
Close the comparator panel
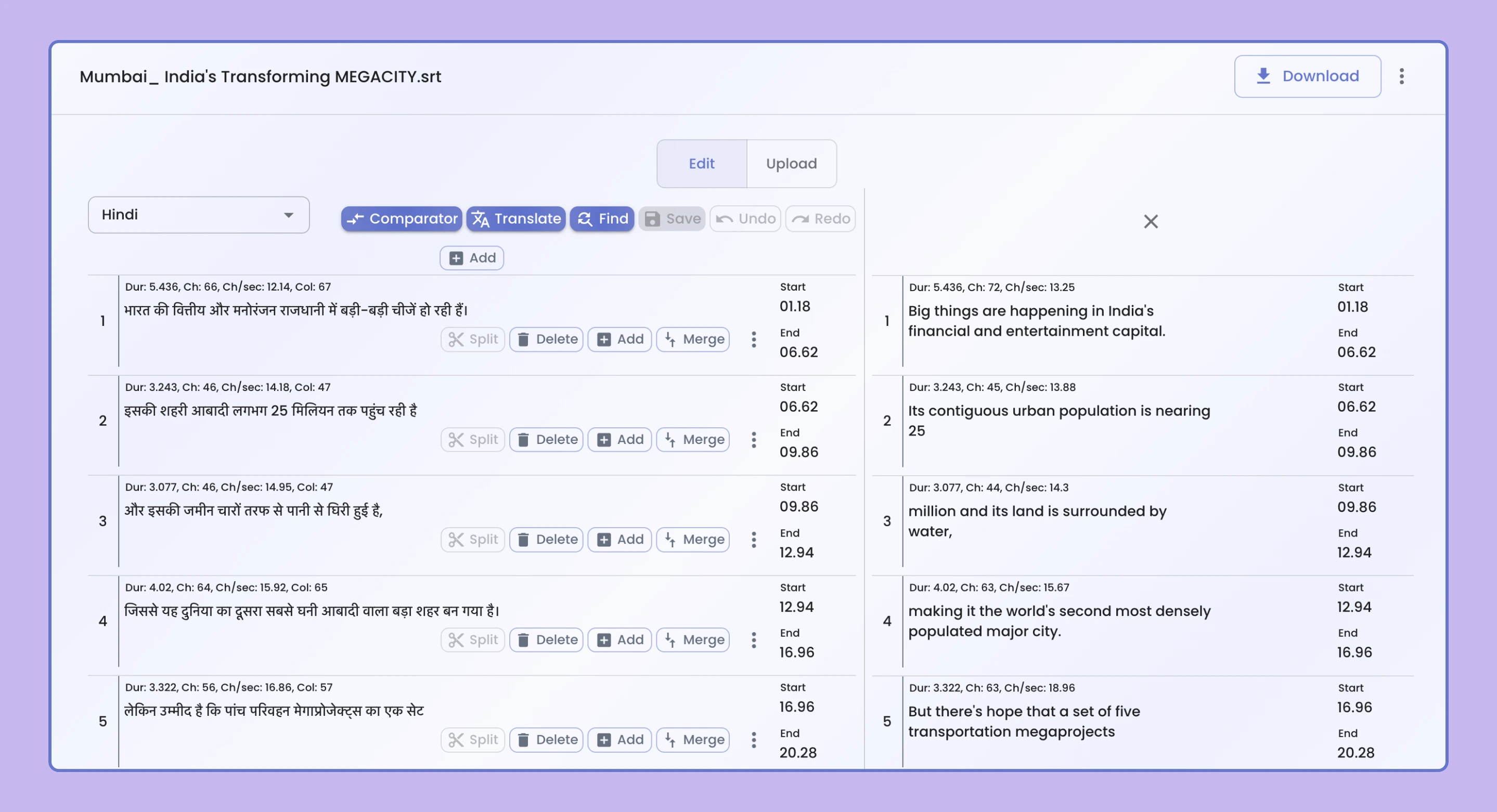point(1151,222)
